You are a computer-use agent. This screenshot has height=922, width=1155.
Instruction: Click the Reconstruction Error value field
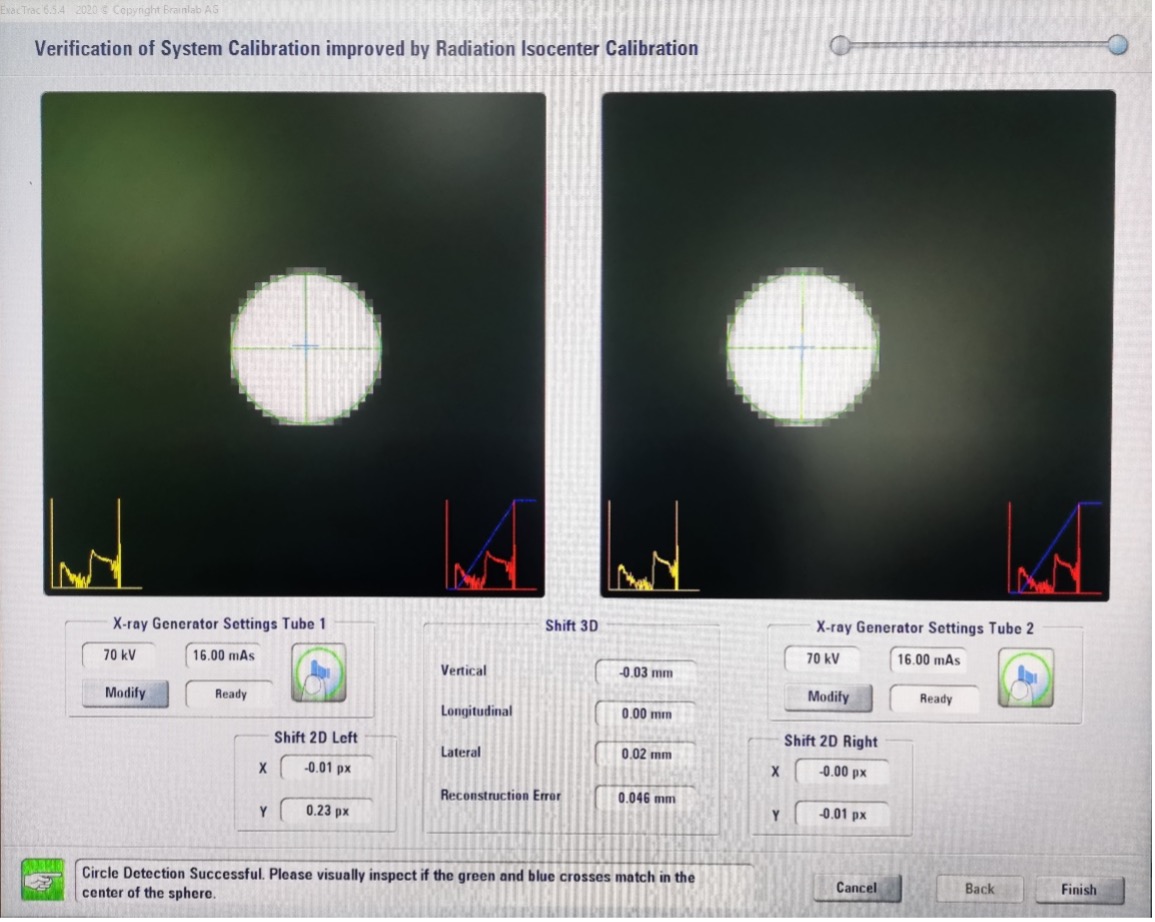(x=645, y=798)
